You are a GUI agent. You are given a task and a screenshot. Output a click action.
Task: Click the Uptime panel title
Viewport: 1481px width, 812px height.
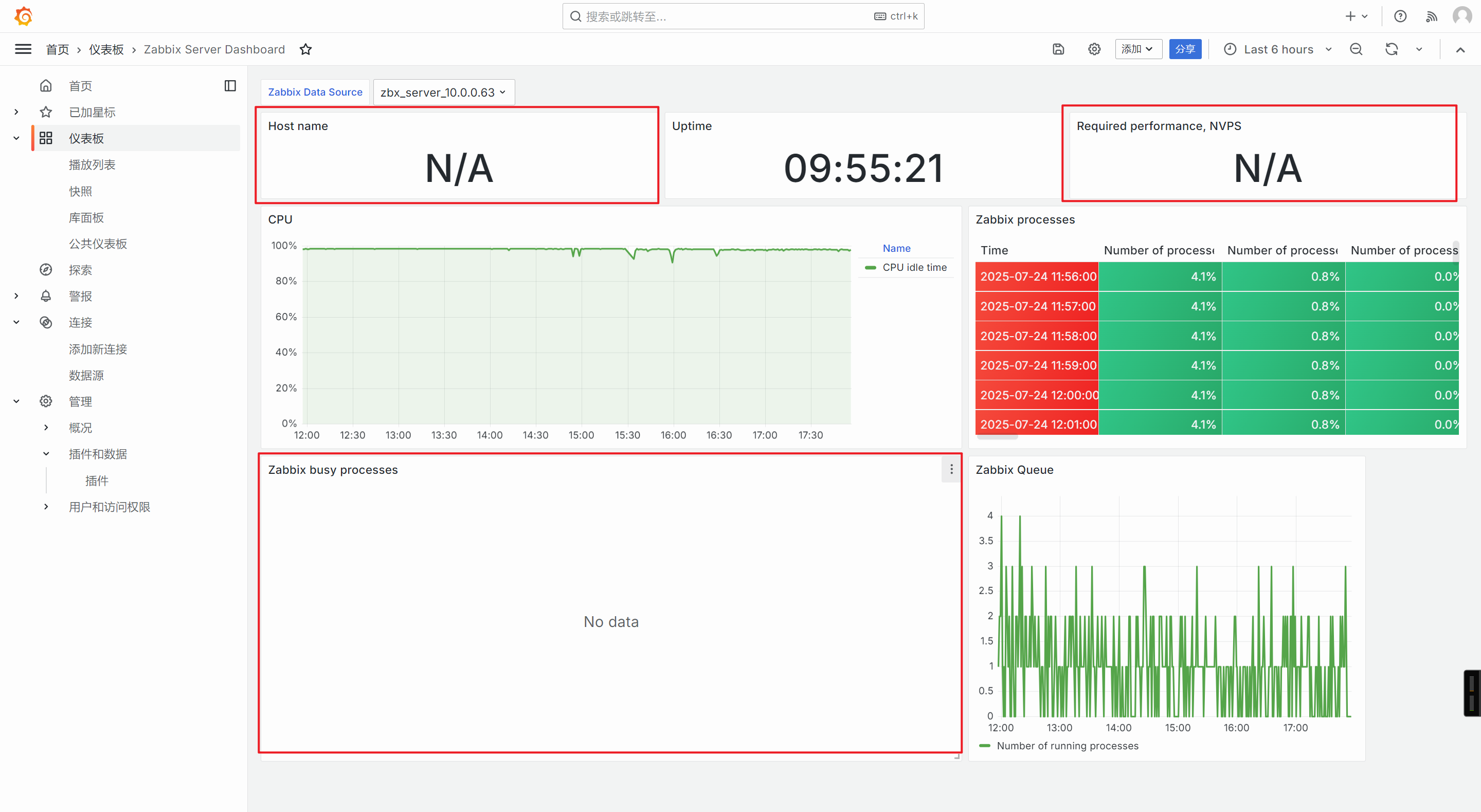pos(692,126)
